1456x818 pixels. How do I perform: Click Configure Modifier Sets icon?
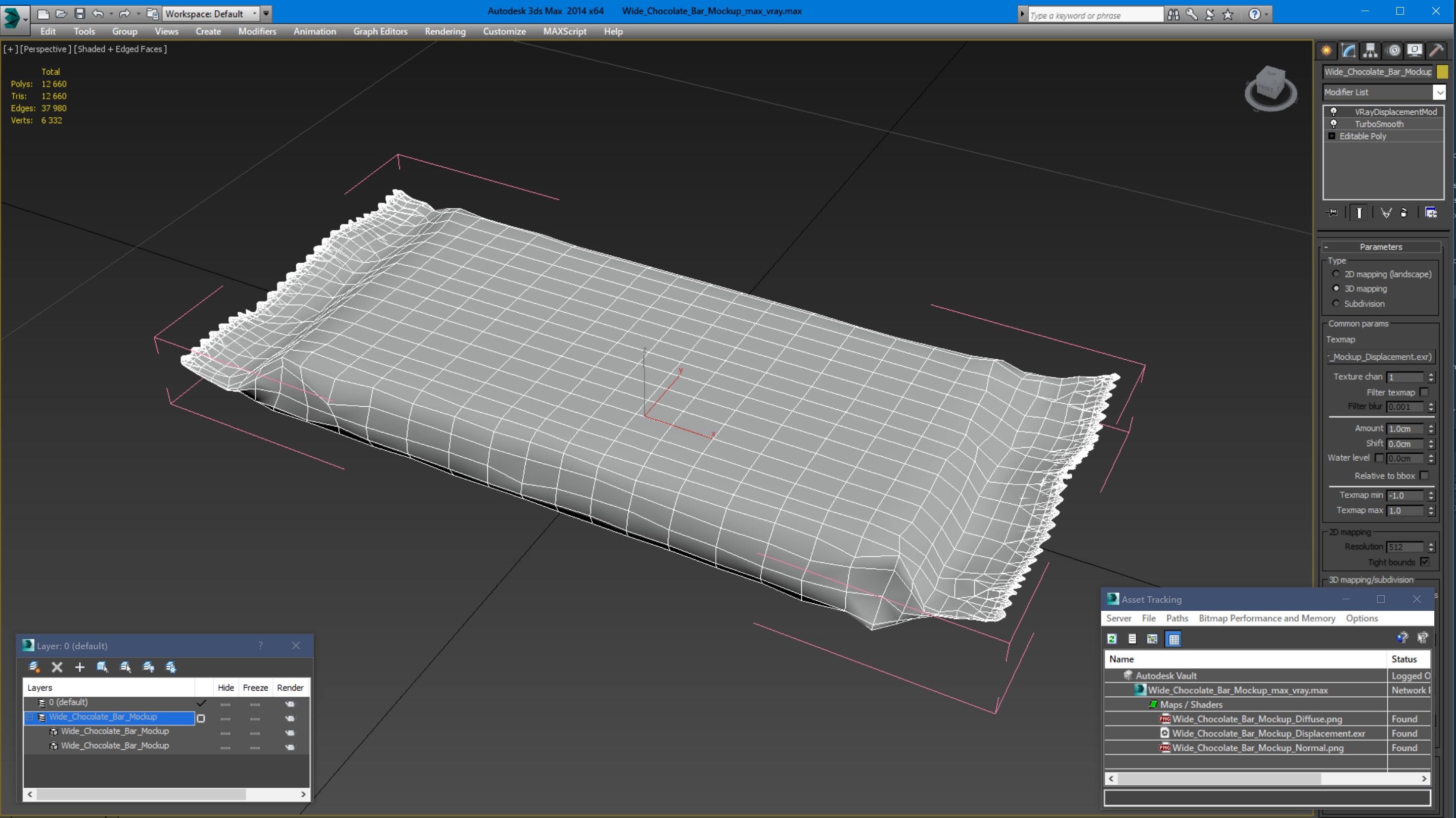(1431, 213)
